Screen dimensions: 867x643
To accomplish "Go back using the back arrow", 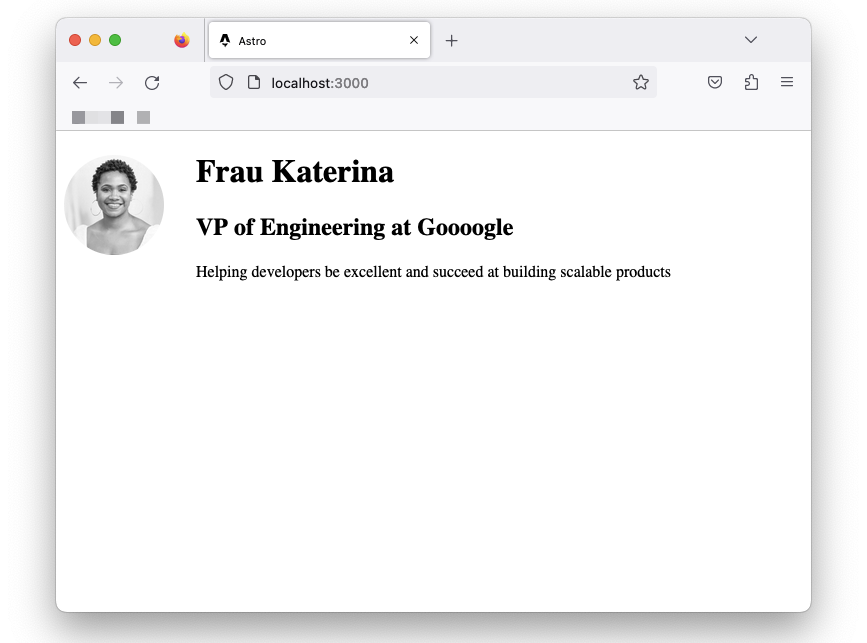I will pyautogui.click(x=80, y=82).
